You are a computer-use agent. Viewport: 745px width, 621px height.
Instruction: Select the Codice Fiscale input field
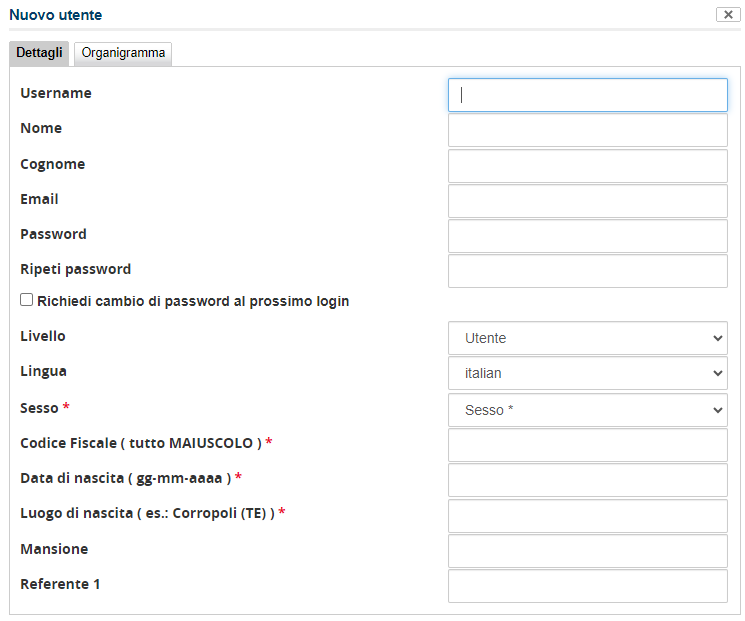pyautogui.click(x=587, y=445)
